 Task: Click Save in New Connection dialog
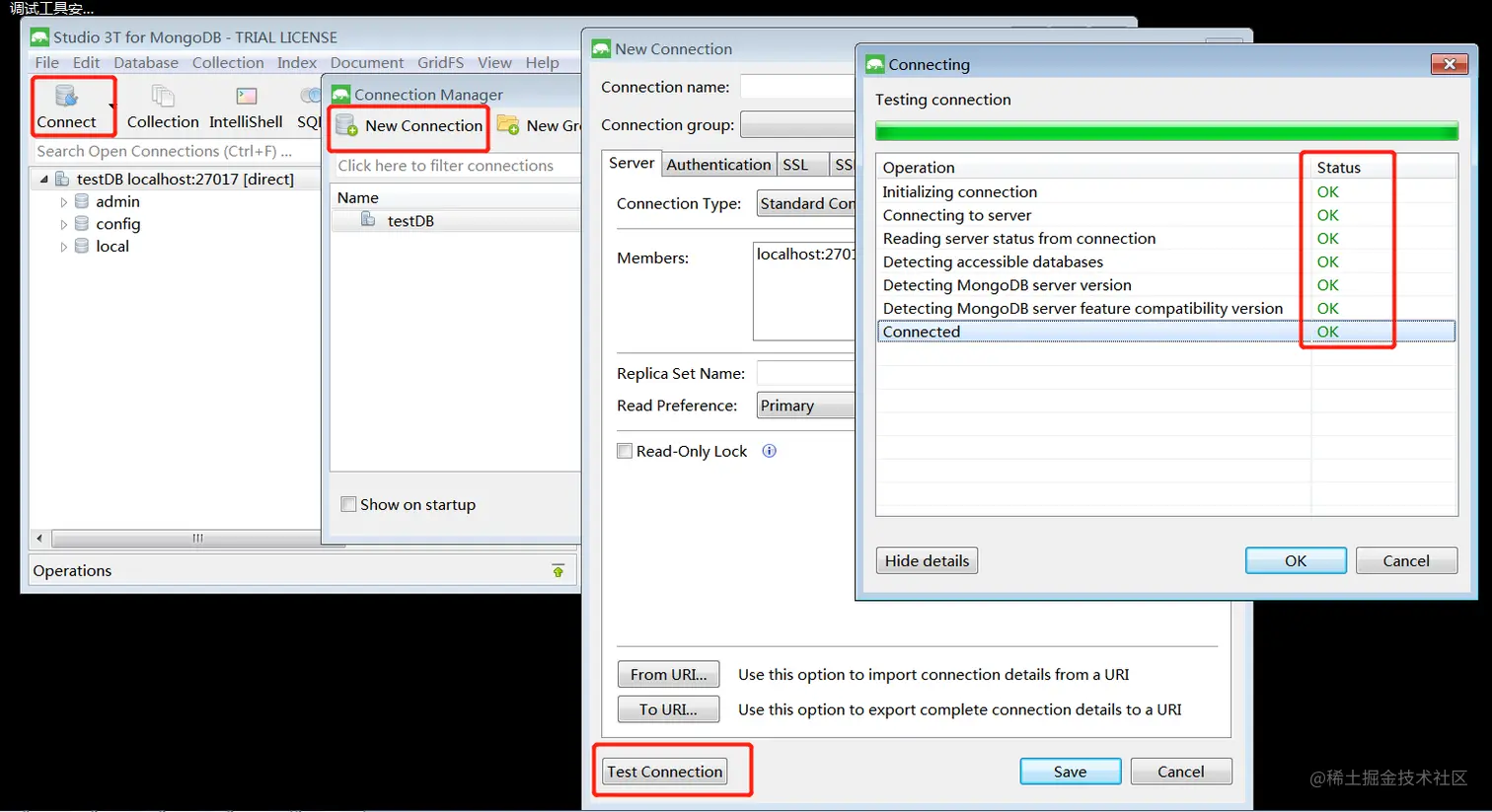(x=1071, y=772)
